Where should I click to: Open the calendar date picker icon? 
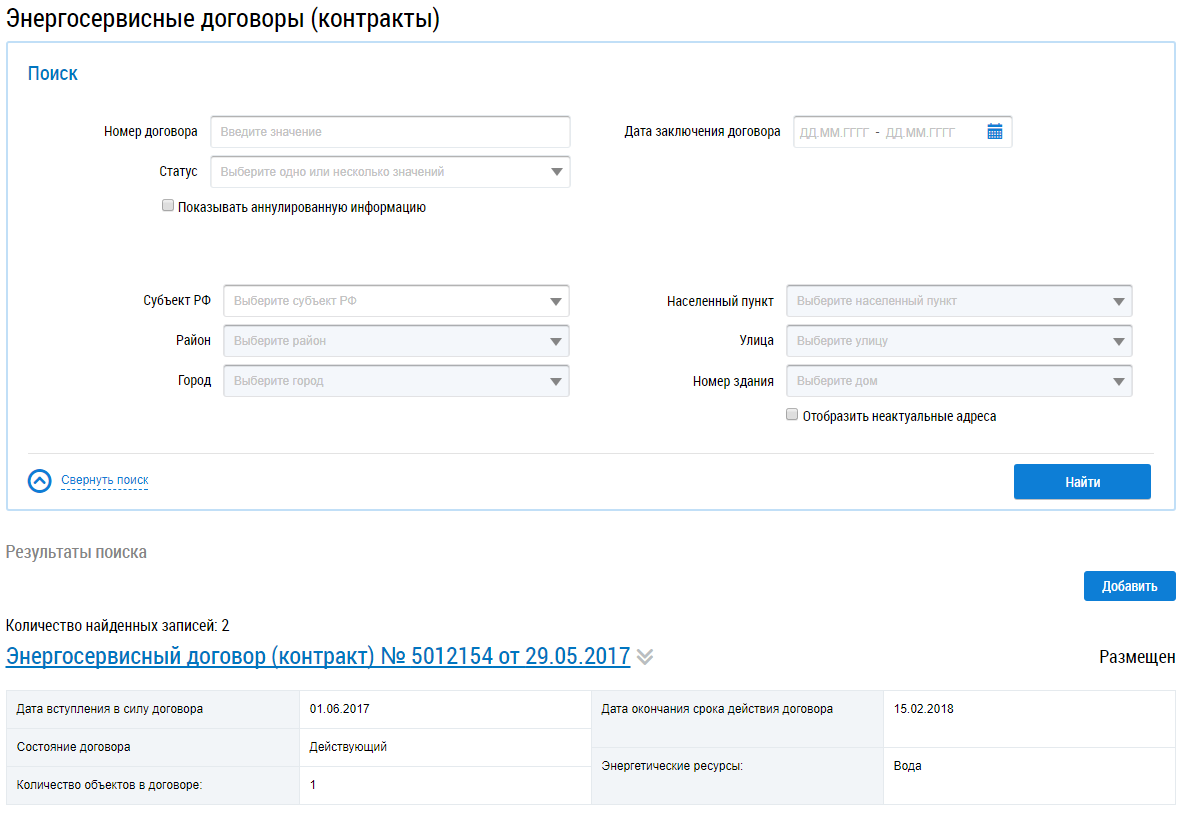coord(994,132)
